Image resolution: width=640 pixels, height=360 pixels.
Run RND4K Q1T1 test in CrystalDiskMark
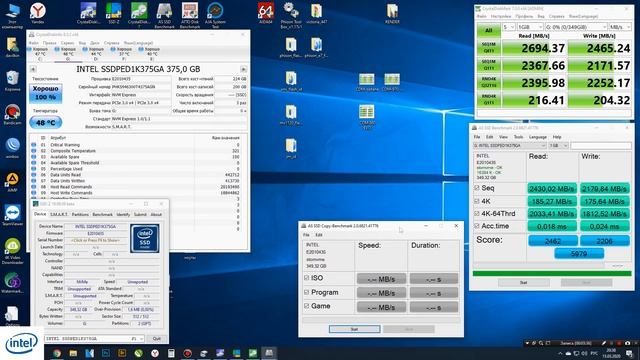(x=489, y=100)
